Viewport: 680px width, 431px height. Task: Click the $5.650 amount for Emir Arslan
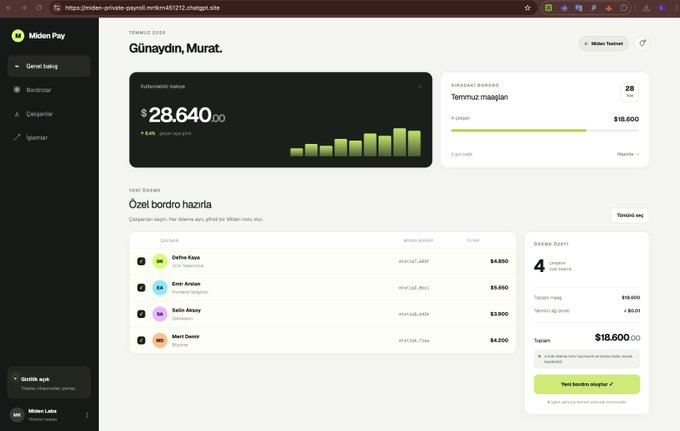point(499,287)
